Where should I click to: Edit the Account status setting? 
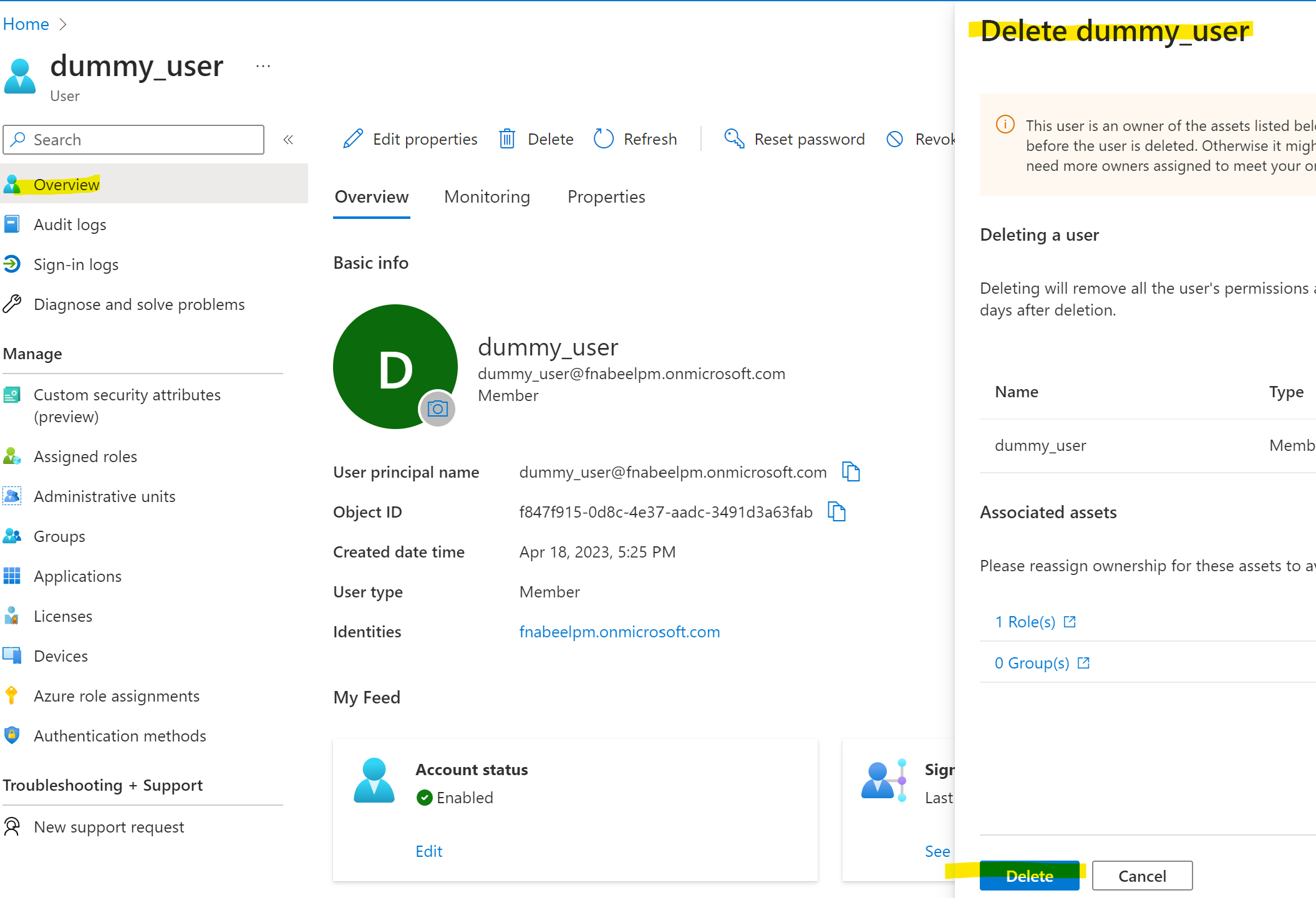click(429, 851)
